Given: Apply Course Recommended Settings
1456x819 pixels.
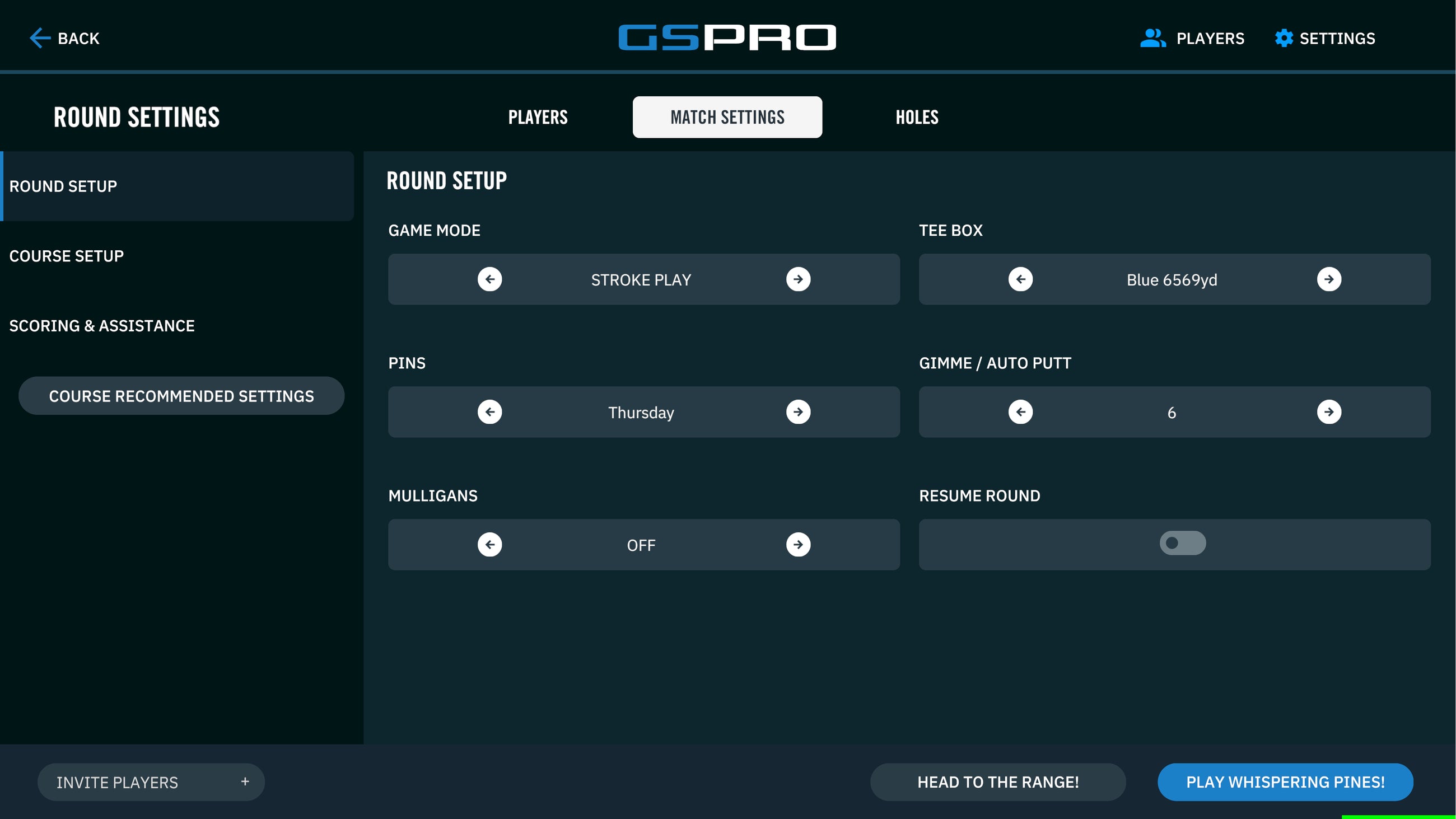Looking at the screenshot, I should [x=181, y=396].
